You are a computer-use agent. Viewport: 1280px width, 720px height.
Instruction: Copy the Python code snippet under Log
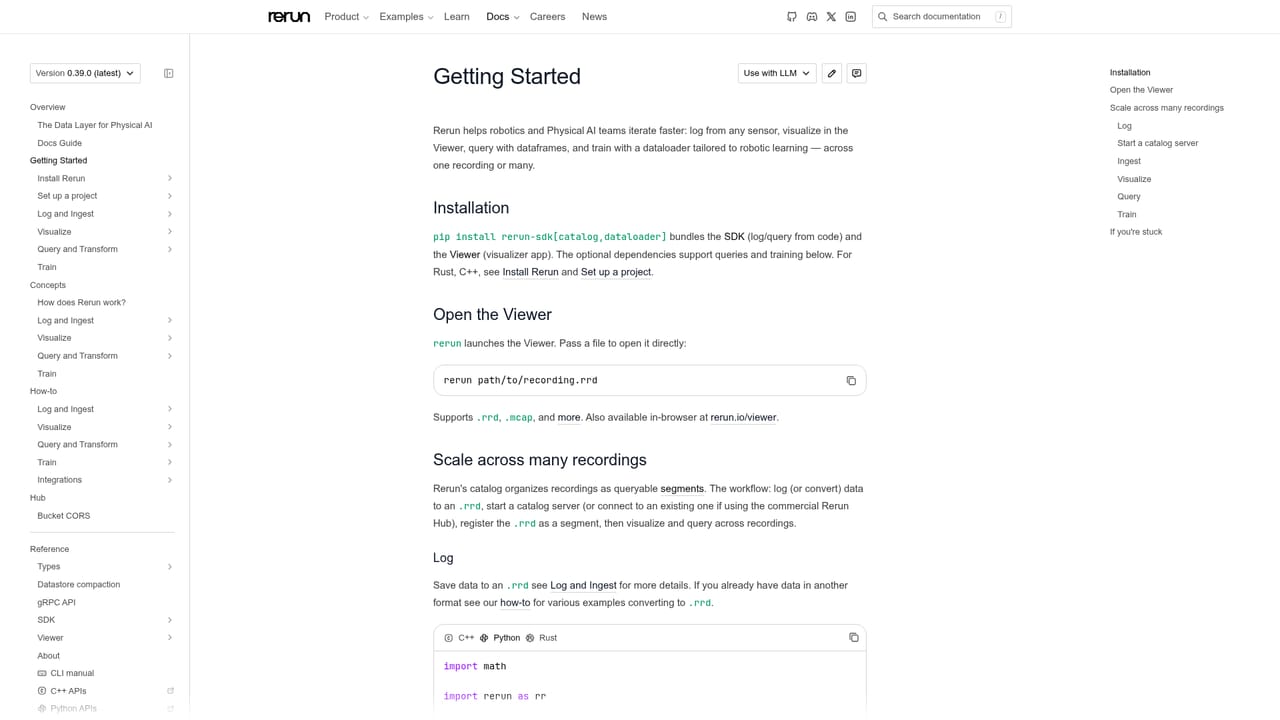click(853, 638)
